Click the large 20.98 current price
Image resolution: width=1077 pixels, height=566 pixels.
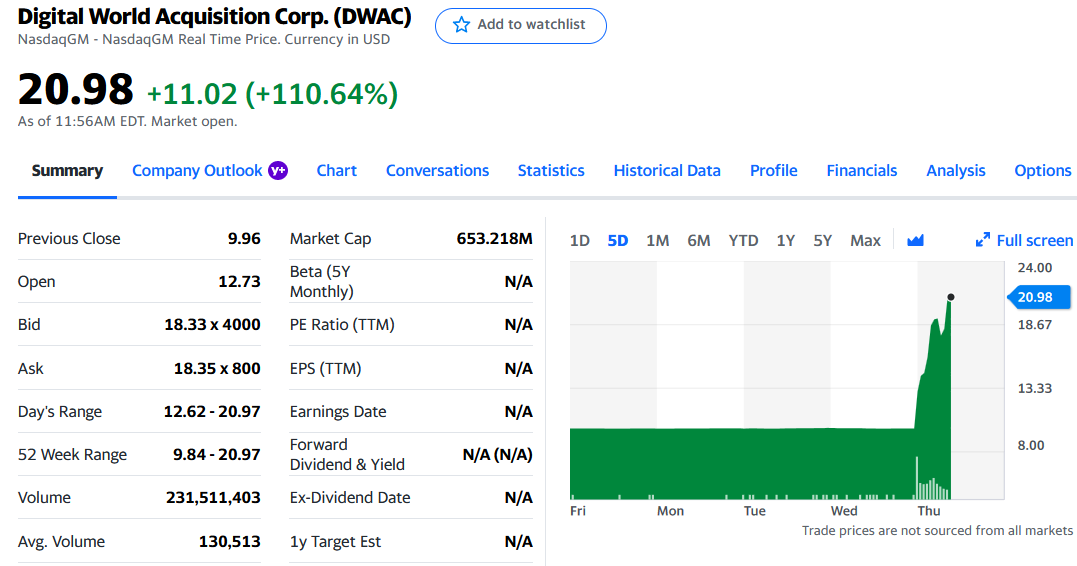(76, 89)
